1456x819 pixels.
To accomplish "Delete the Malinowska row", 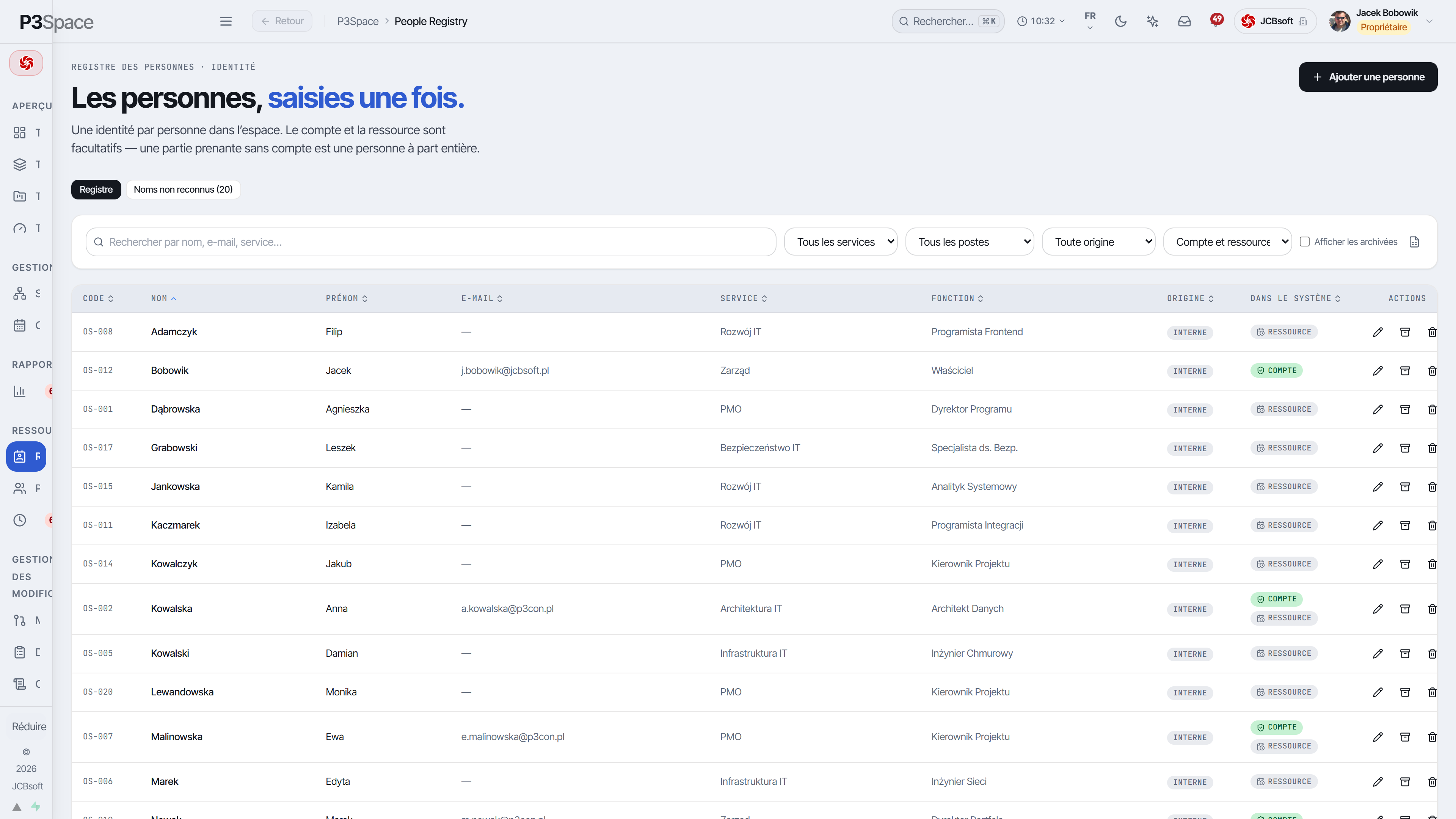I will [x=1432, y=737].
